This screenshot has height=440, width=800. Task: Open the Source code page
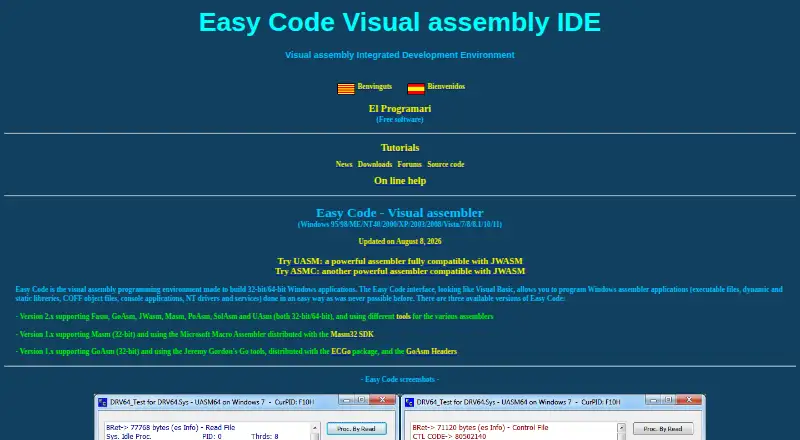click(x=446, y=164)
